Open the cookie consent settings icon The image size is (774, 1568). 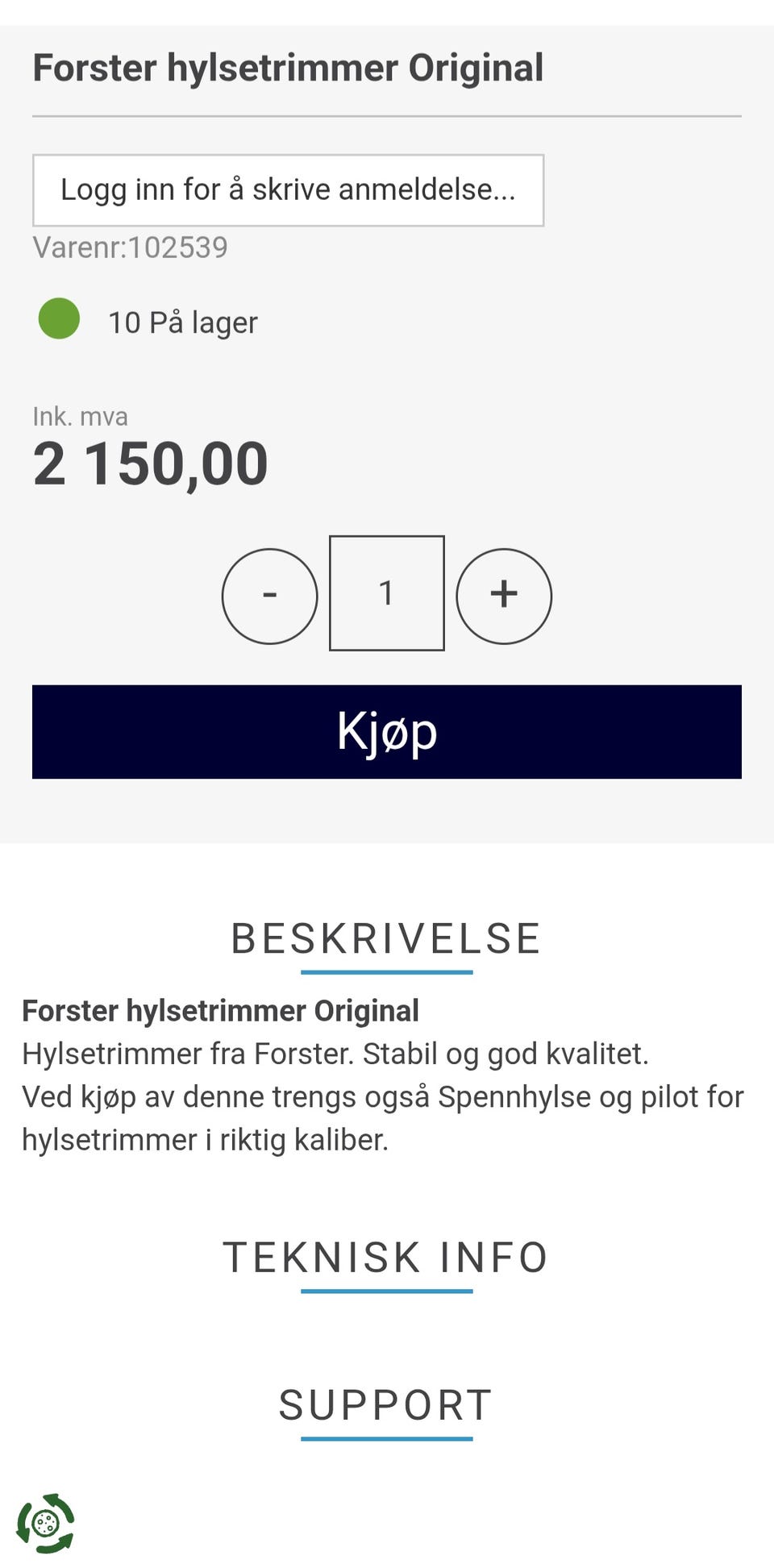45,1523
